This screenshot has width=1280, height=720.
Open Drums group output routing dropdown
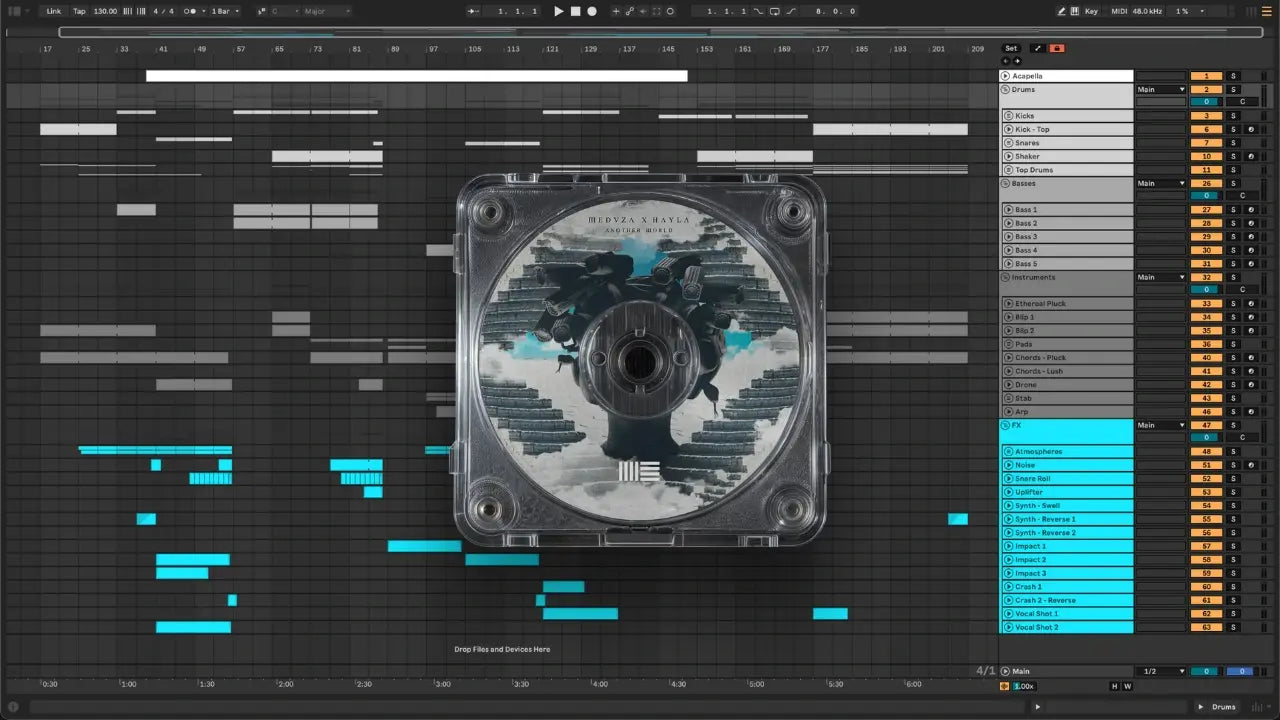tap(1160, 90)
